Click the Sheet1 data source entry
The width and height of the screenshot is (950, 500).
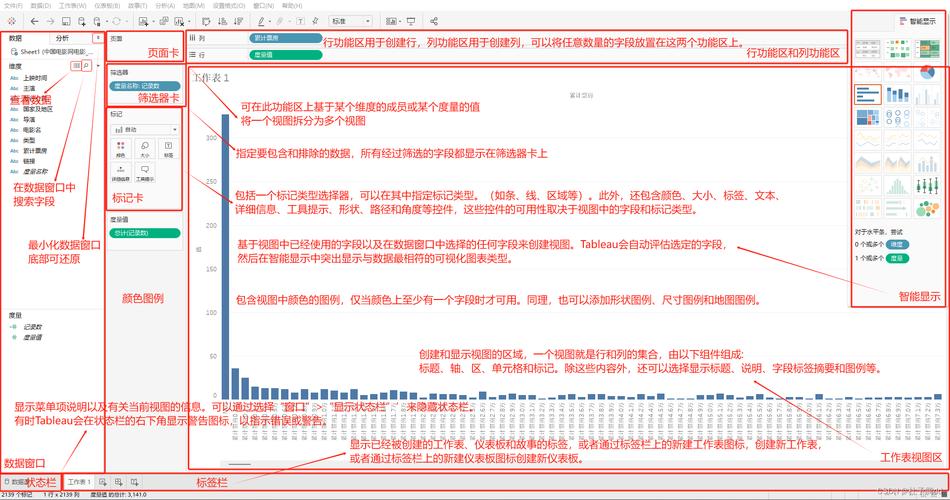pos(52,52)
